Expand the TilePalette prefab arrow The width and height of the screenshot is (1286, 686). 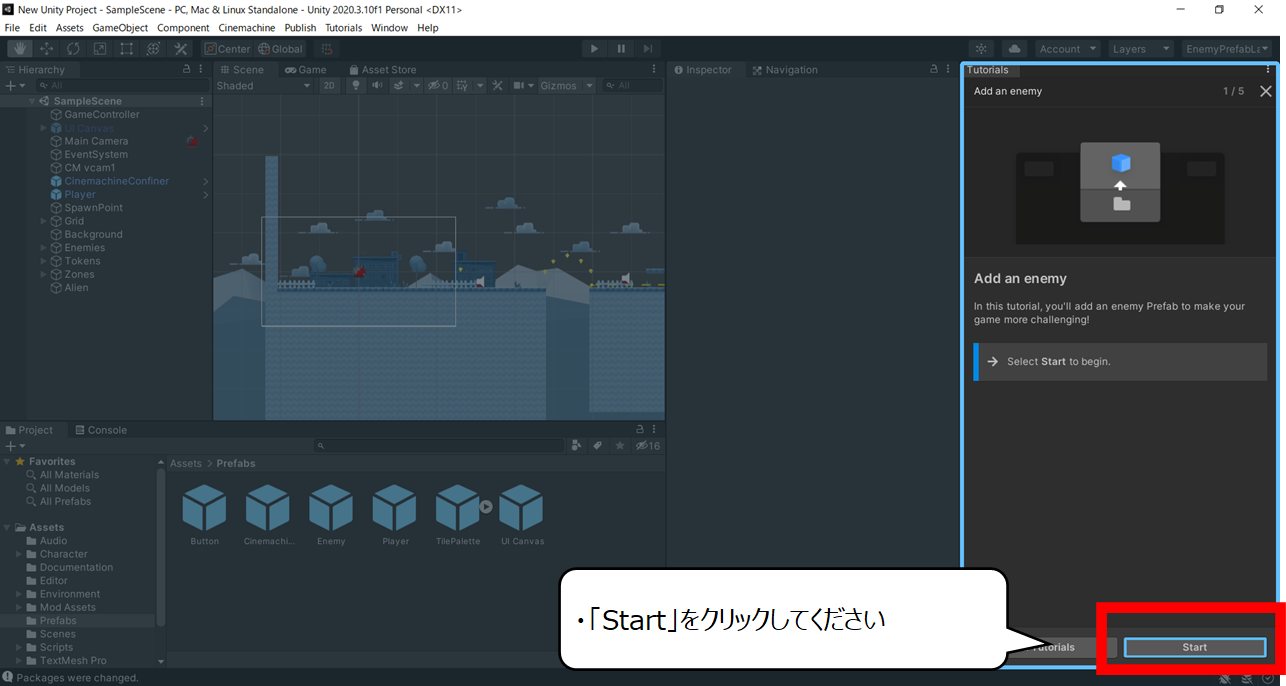(x=486, y=507)
